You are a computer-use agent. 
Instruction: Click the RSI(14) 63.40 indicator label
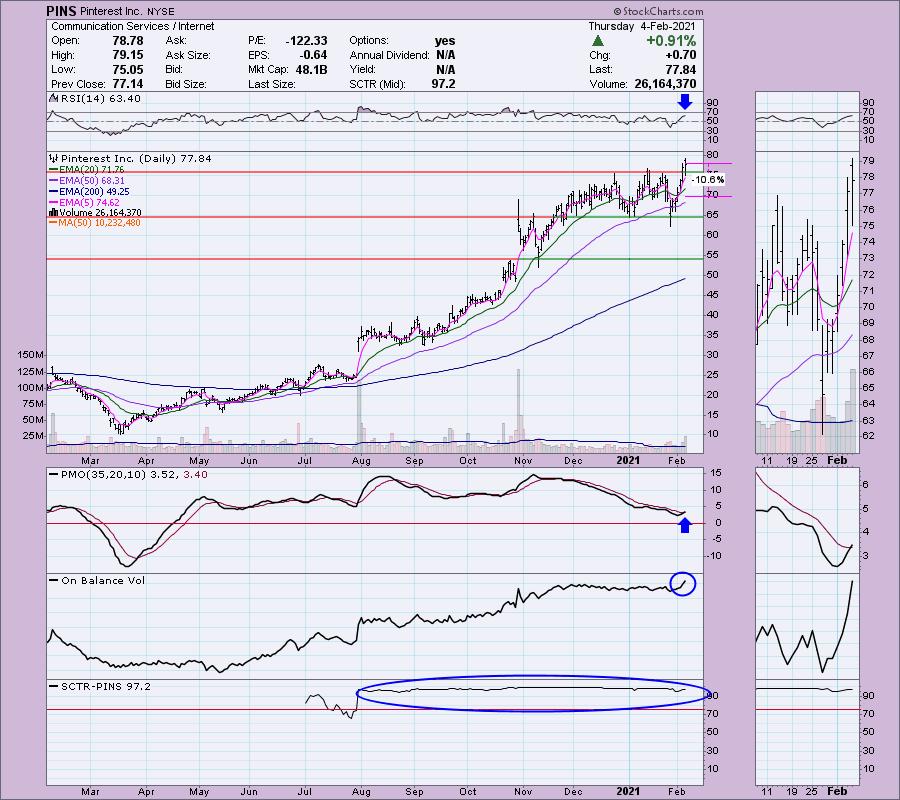pyautogui.click(x=96, y=99)
